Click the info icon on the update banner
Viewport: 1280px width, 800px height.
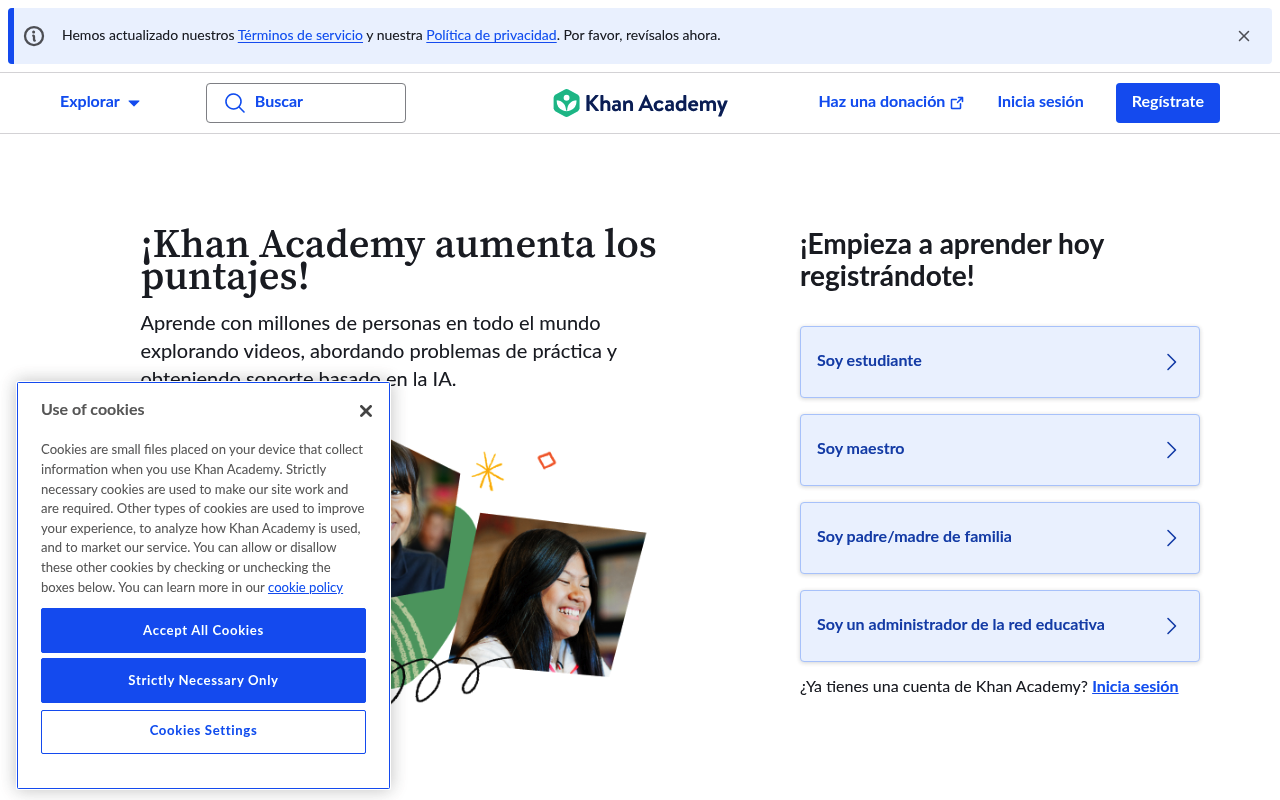click(x=34, y=35)
